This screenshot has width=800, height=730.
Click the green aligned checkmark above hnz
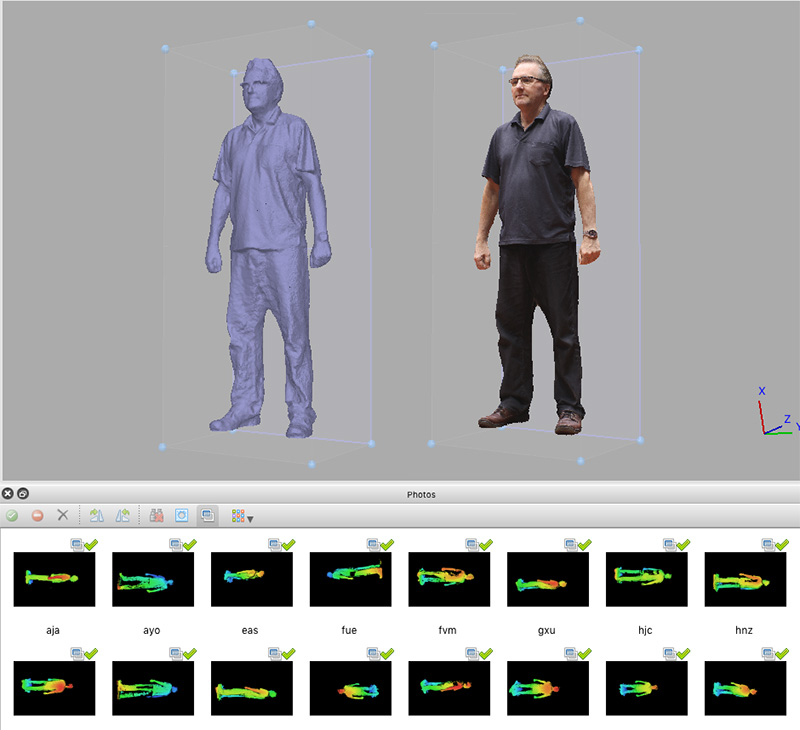(x=782, y=545)
